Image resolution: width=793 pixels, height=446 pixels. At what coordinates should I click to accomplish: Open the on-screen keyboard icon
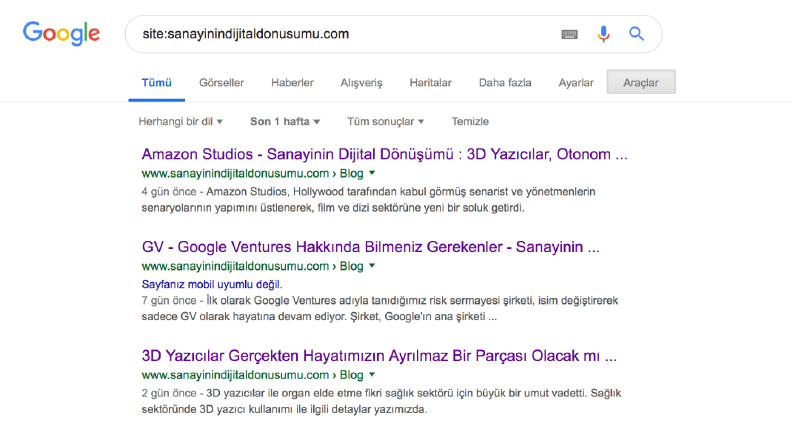[x=569, y=34]
